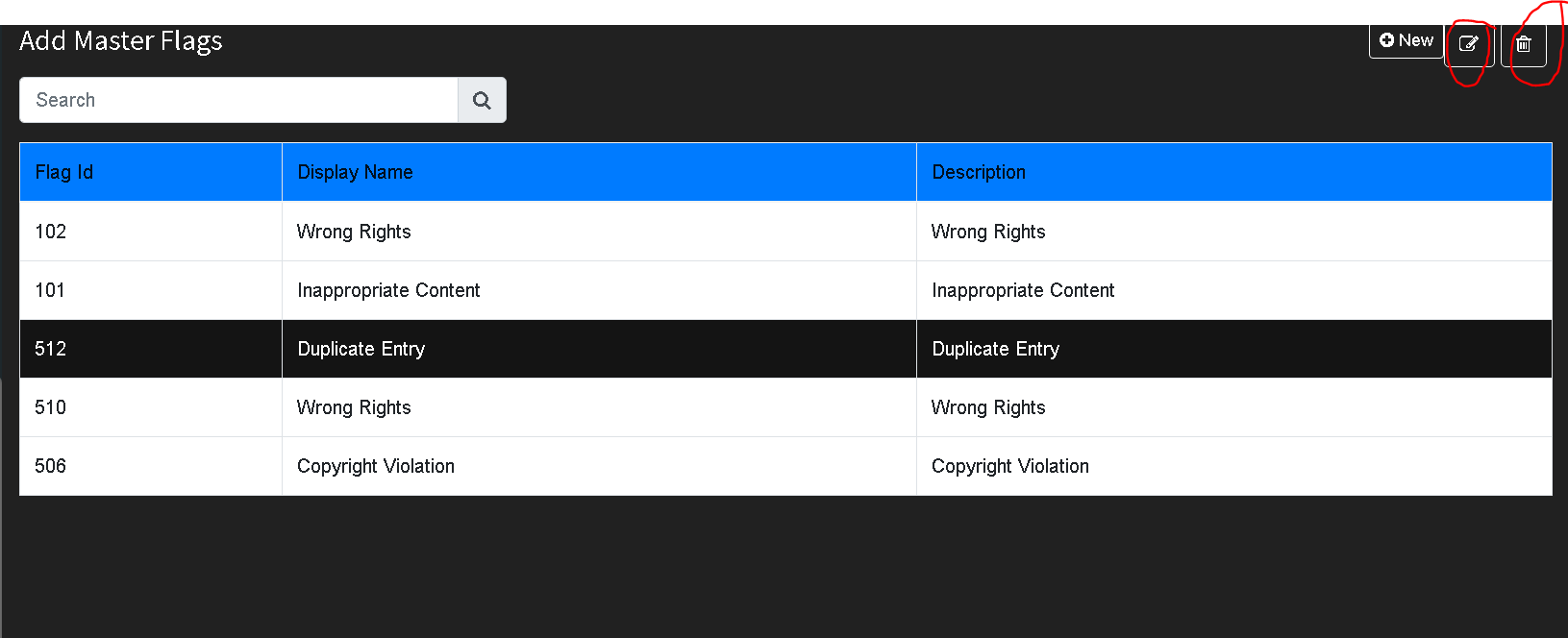Screen dimensions: 1568x638
Task: Select the row with Flag Id 510
Action: coord(785,407)
